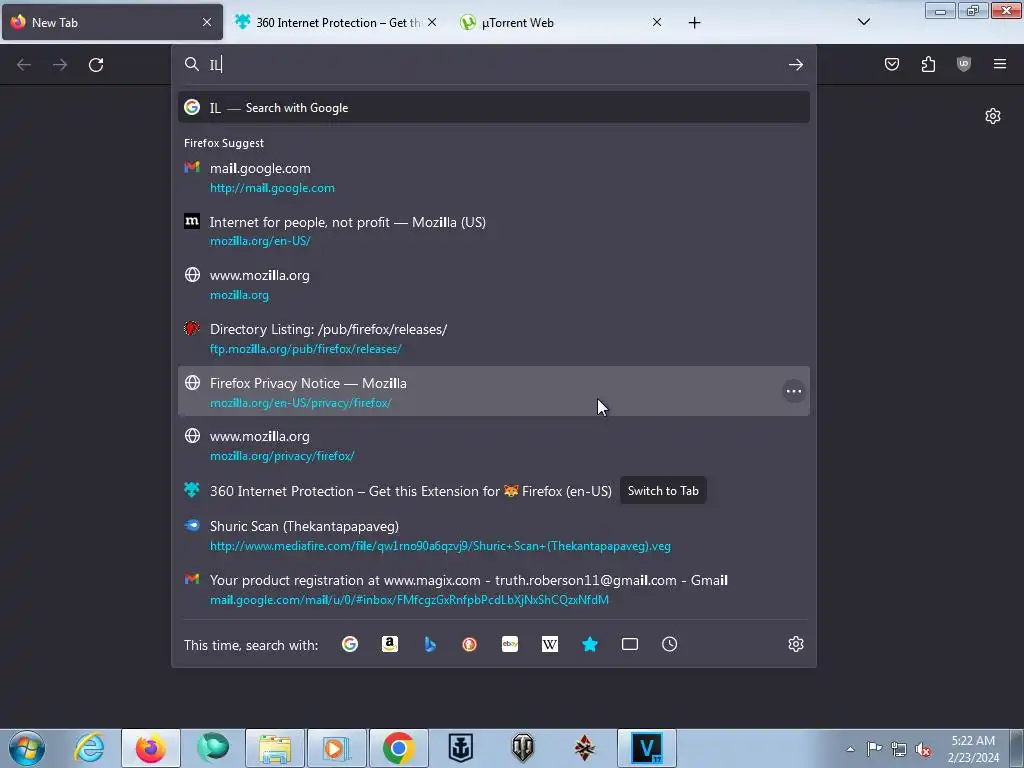Open Directory Listing /pub/firefox/releases/ result
1024x768 pixels.
point(494,338)
